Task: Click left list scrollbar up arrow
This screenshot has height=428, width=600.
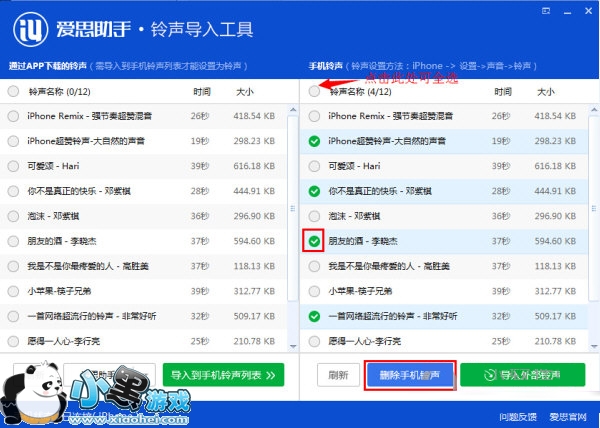Action: pyautogui.click(x=293, y=110)
